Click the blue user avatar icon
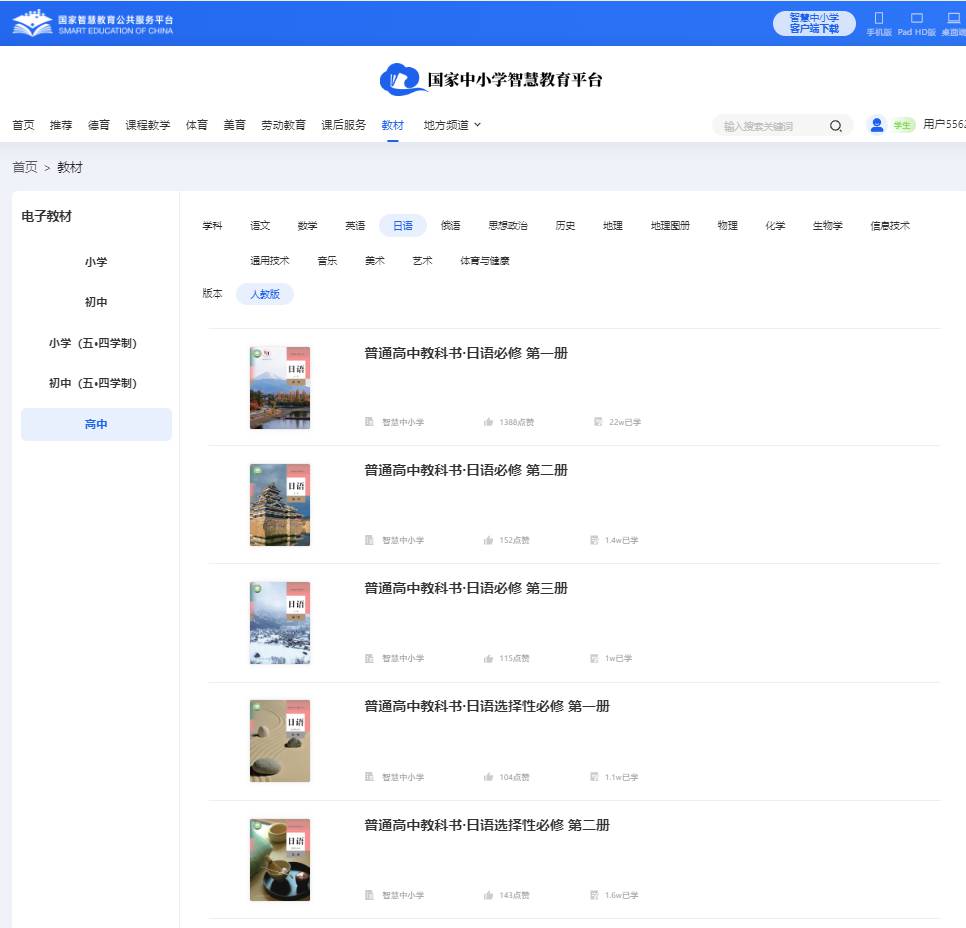 (875, 125)
